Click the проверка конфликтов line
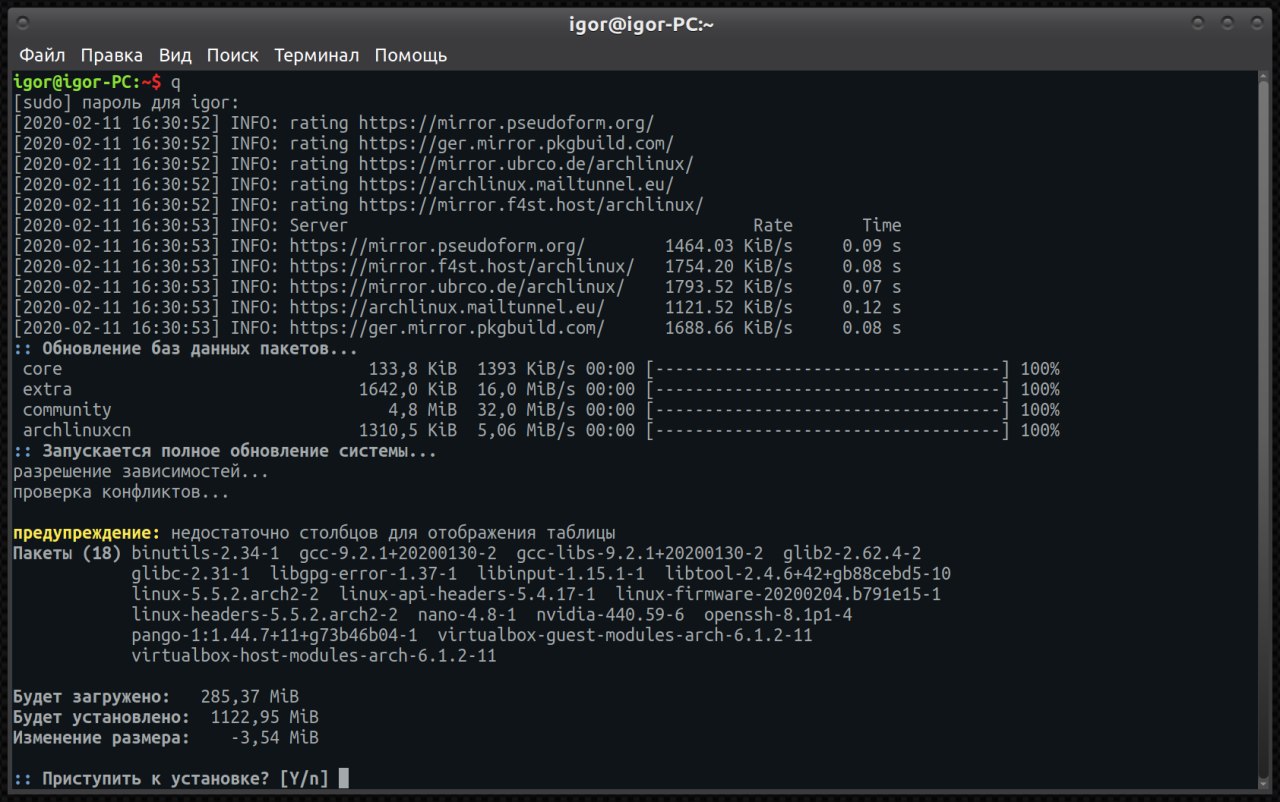 click(121, 492)
